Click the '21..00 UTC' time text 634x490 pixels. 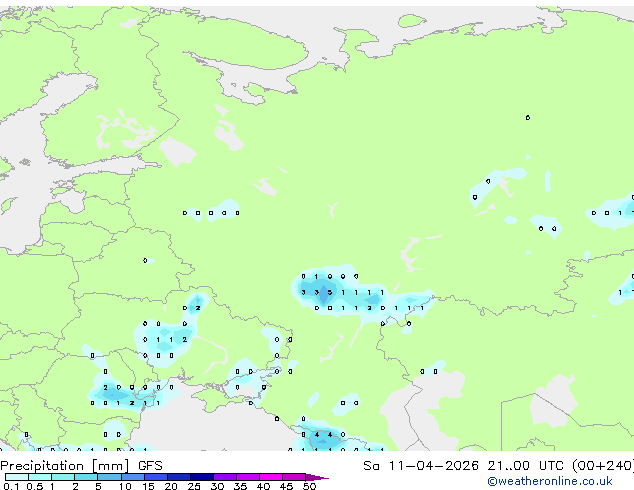[524, 466]
